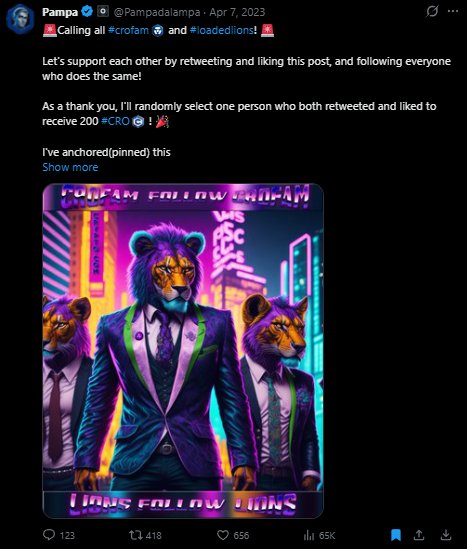Click the Apr 7, 2023 timestamp
The image size is (467, 549).
pyautogui.click(x=237, y=12)
